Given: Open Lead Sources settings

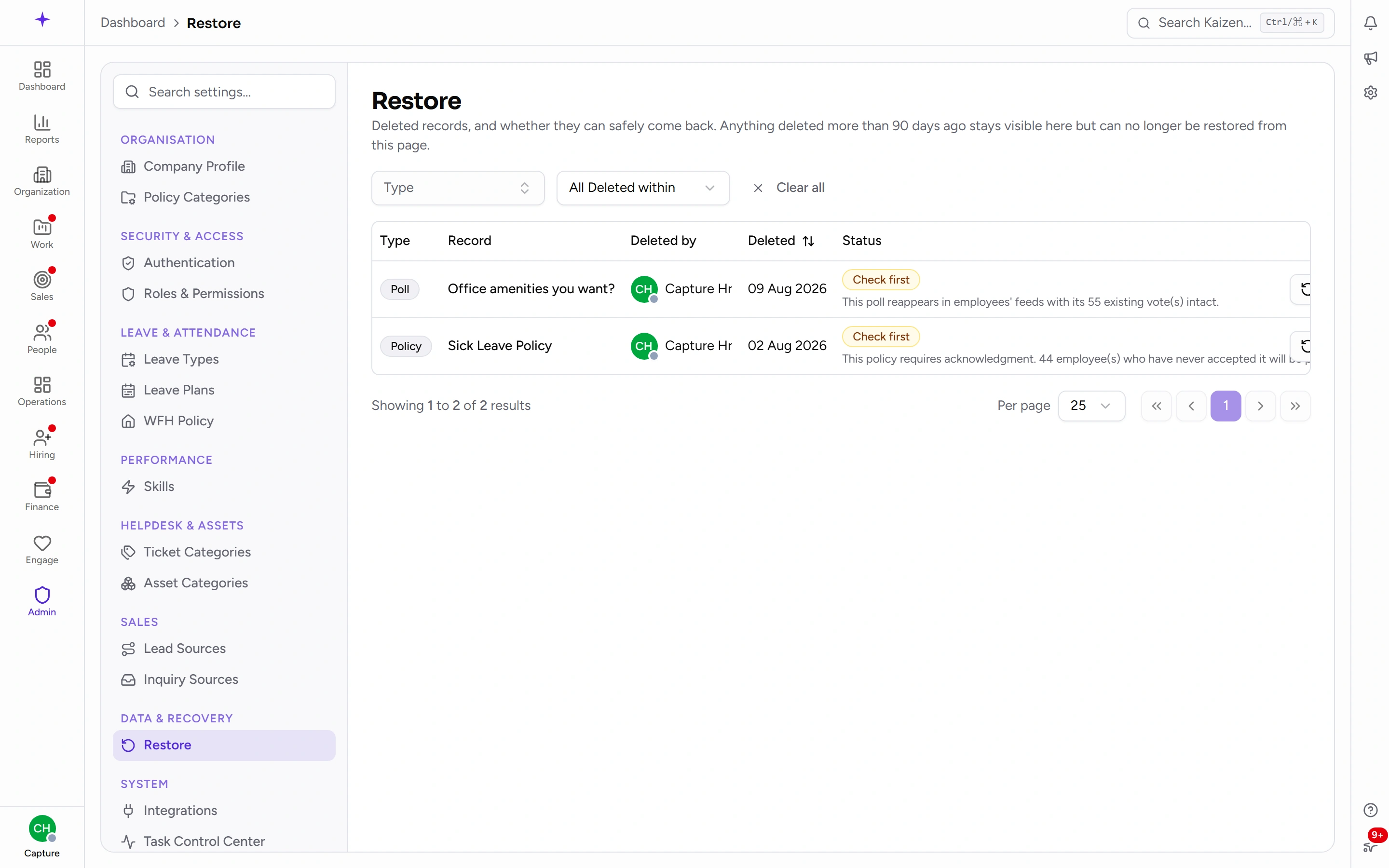Looking at the screenshot, I should tap(224, 649).
